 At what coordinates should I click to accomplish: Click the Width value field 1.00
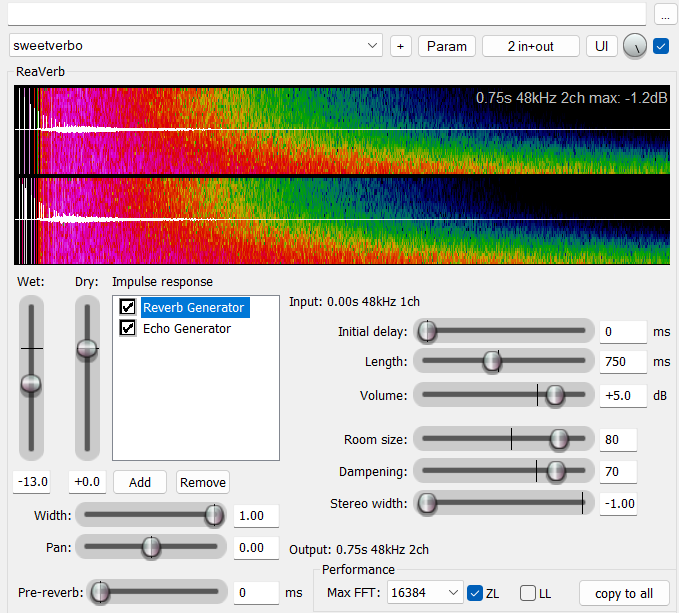pos(256,516)
